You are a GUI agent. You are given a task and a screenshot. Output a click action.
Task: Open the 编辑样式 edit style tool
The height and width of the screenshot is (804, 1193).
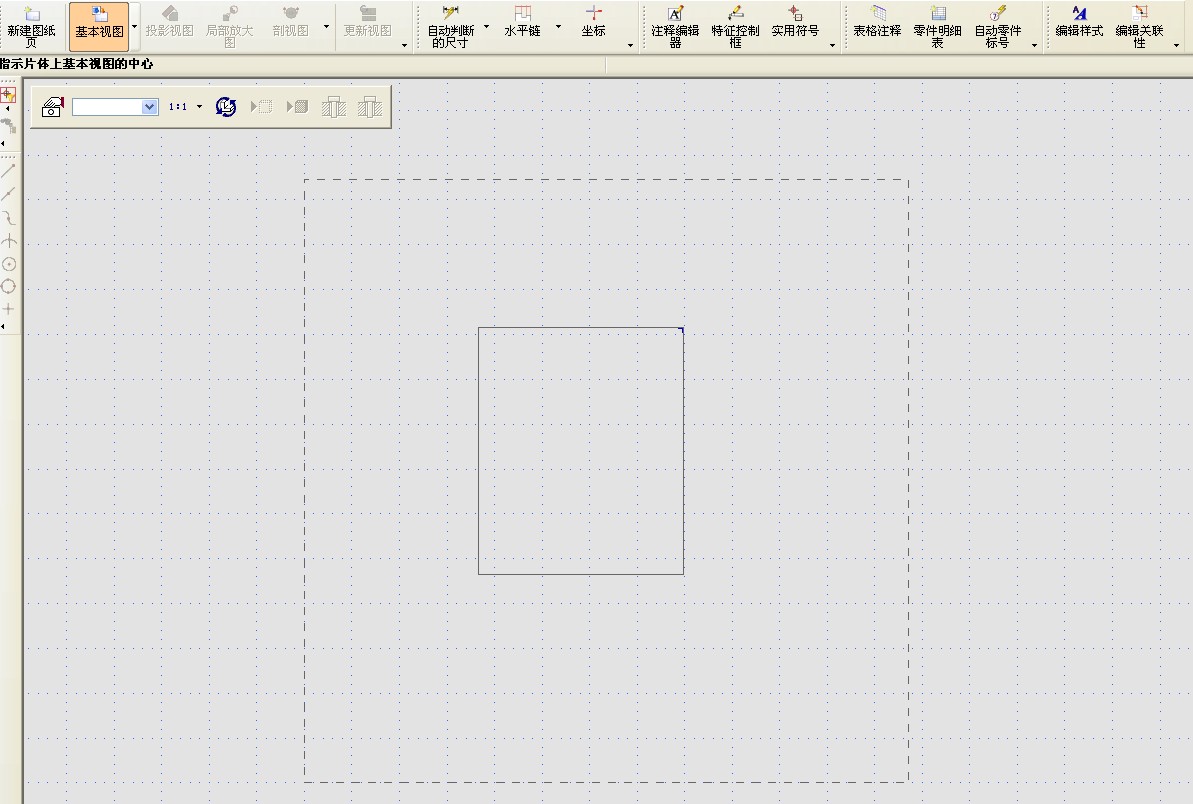[1079, 26]
